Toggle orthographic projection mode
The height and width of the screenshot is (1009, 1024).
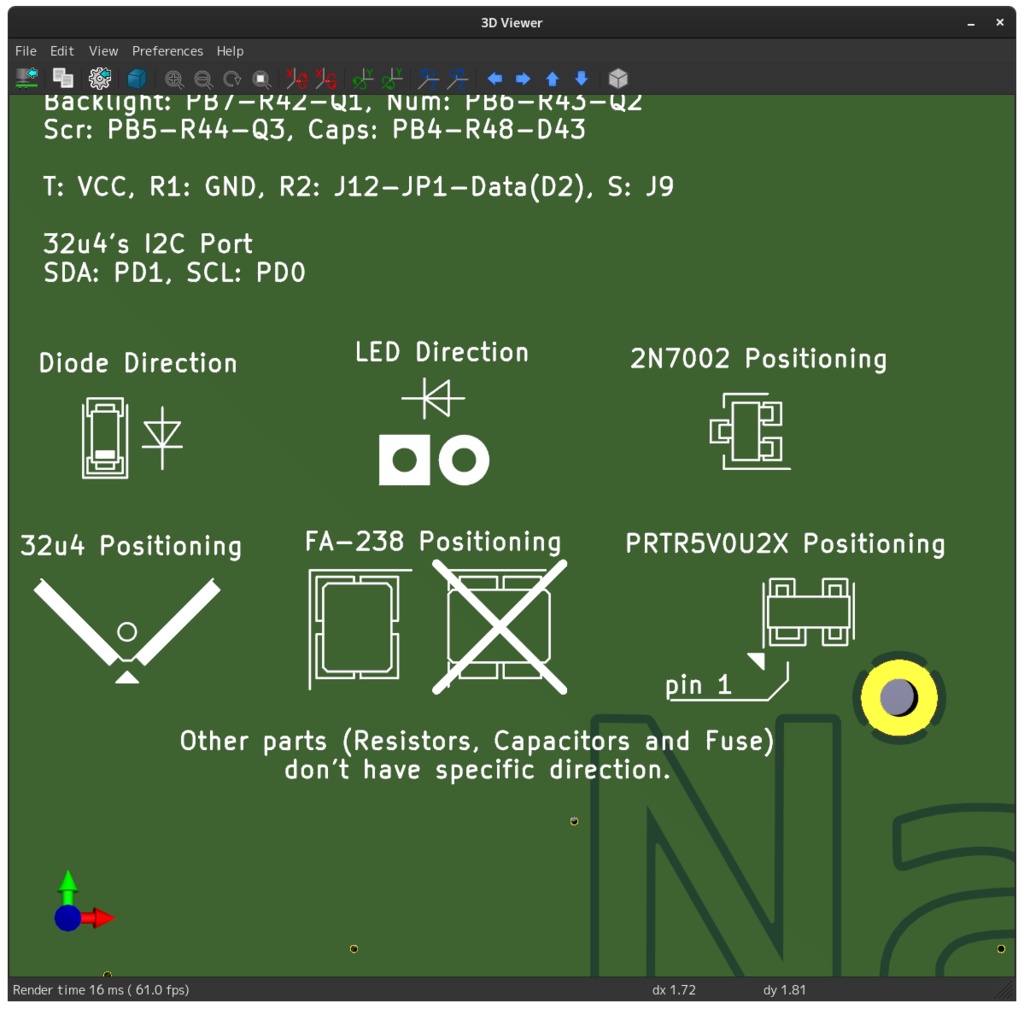coord(618,78)
